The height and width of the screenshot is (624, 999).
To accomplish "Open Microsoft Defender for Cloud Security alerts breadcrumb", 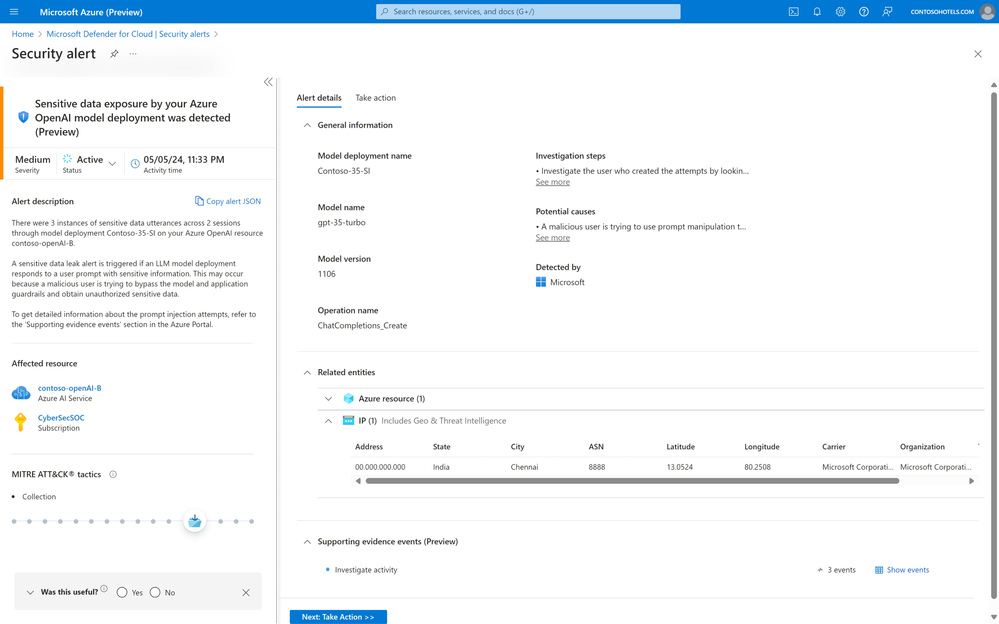I will coord(128,34).
